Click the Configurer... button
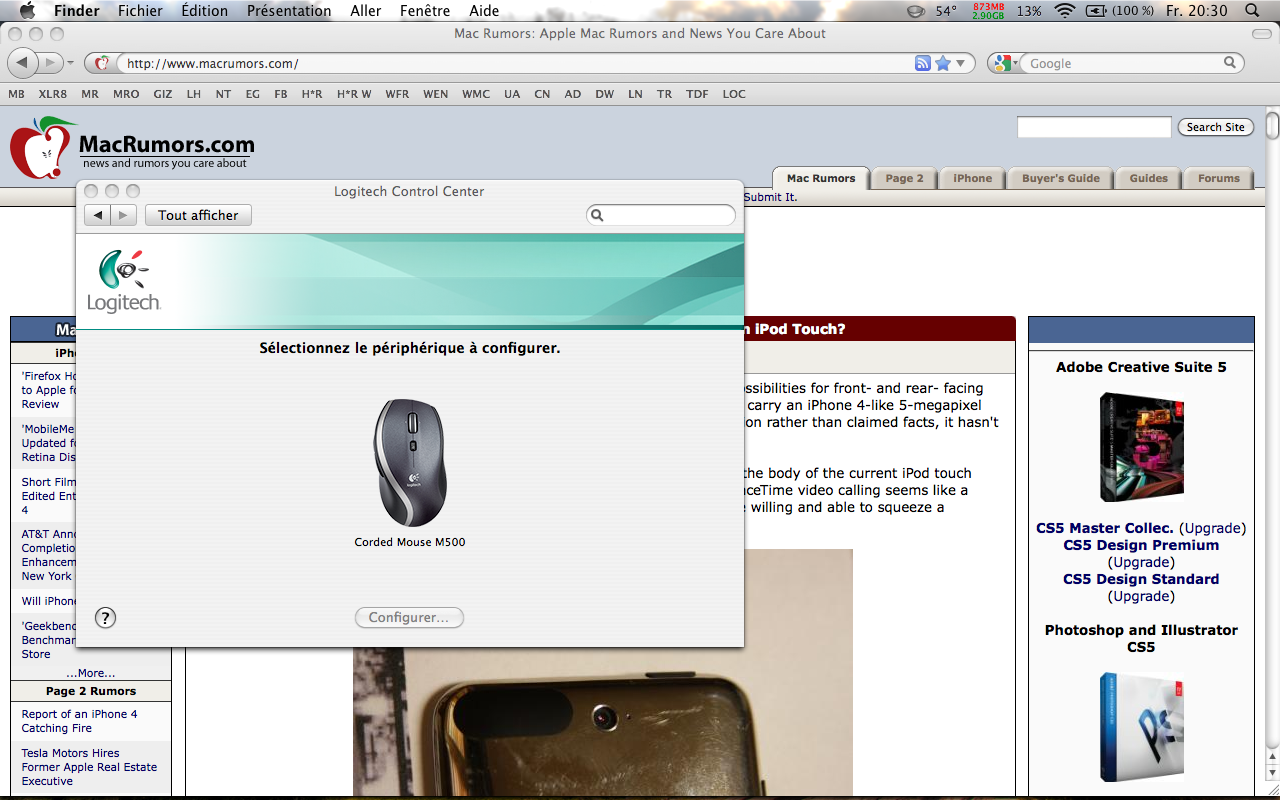Screen dimensions: 1280x800 409,617
